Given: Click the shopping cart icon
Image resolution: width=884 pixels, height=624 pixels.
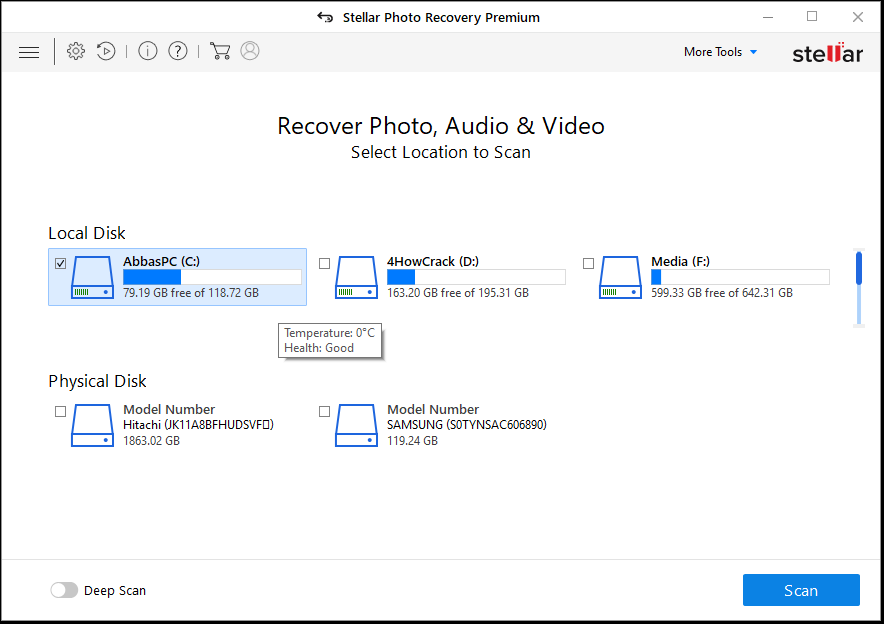Looking at the screenshot, I should 220,51.
